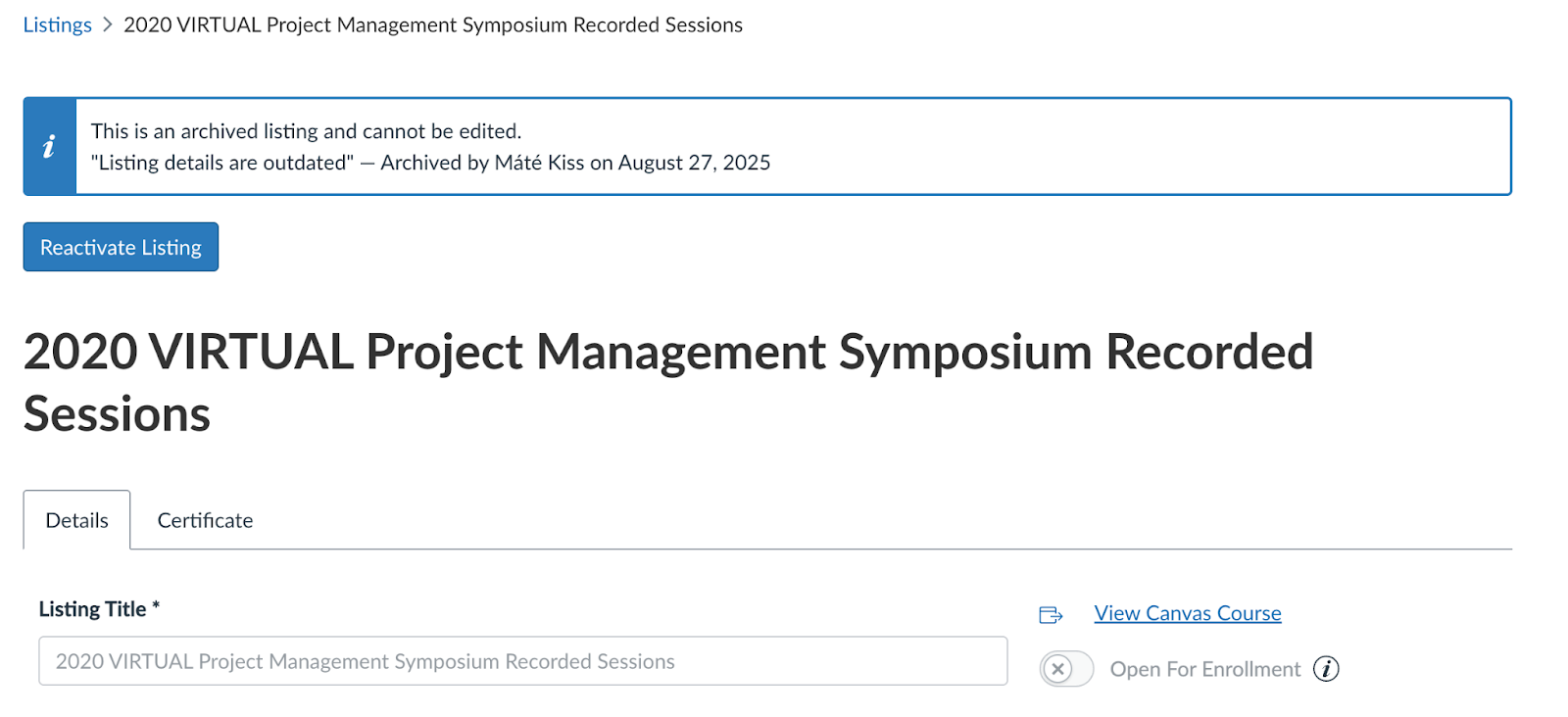The height and width of the screenshot is (717, 1568).
Task: Click the required asterisk beside Listing Title
Action: click(x=156, y=607)
